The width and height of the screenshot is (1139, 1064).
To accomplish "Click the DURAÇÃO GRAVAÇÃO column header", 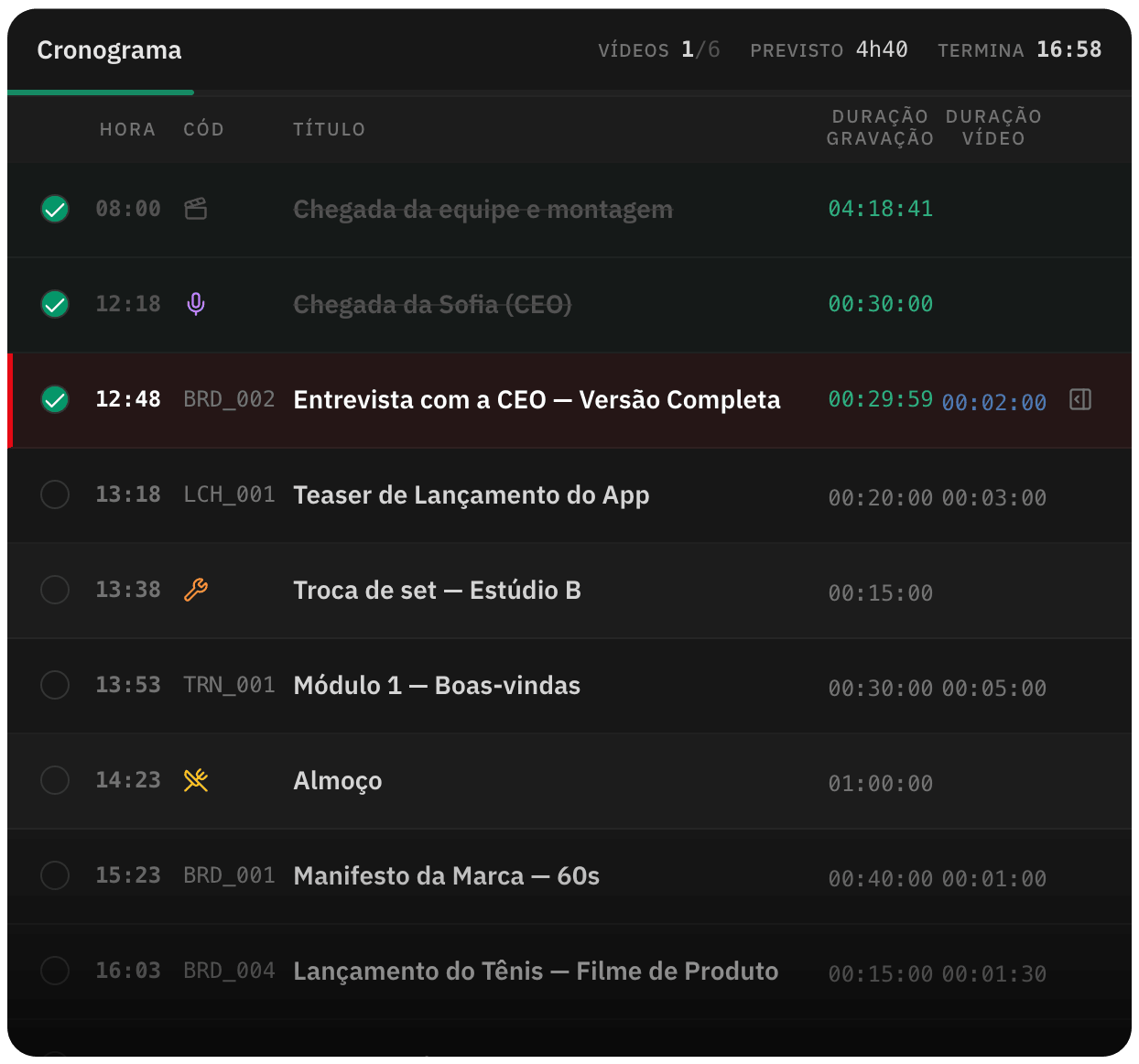I will tap(880, 127).
